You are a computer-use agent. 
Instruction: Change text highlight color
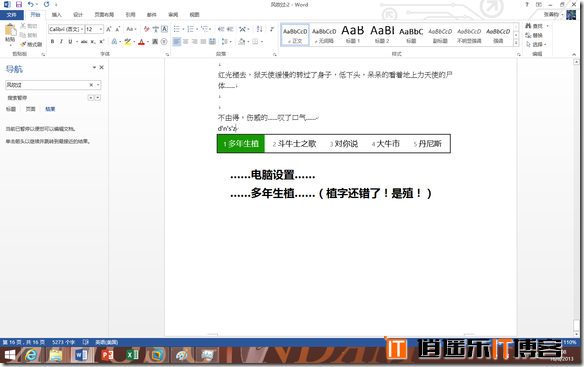[128, 42]
